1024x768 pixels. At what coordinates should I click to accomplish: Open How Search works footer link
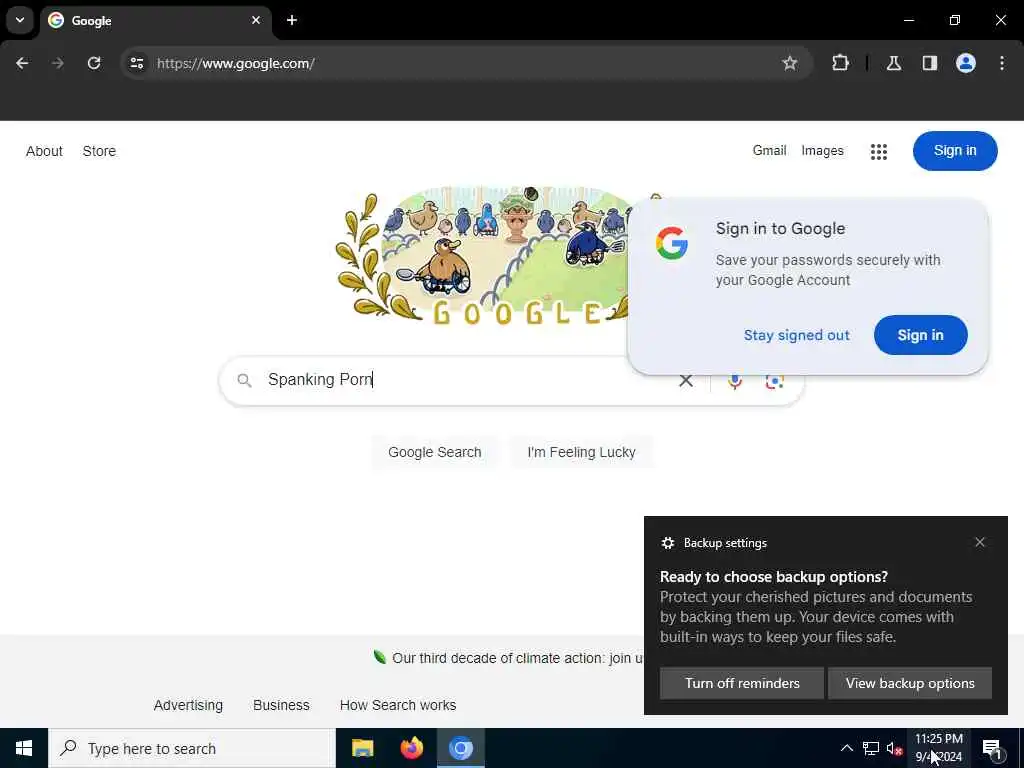pyautogui.click(x=398, y=705)
